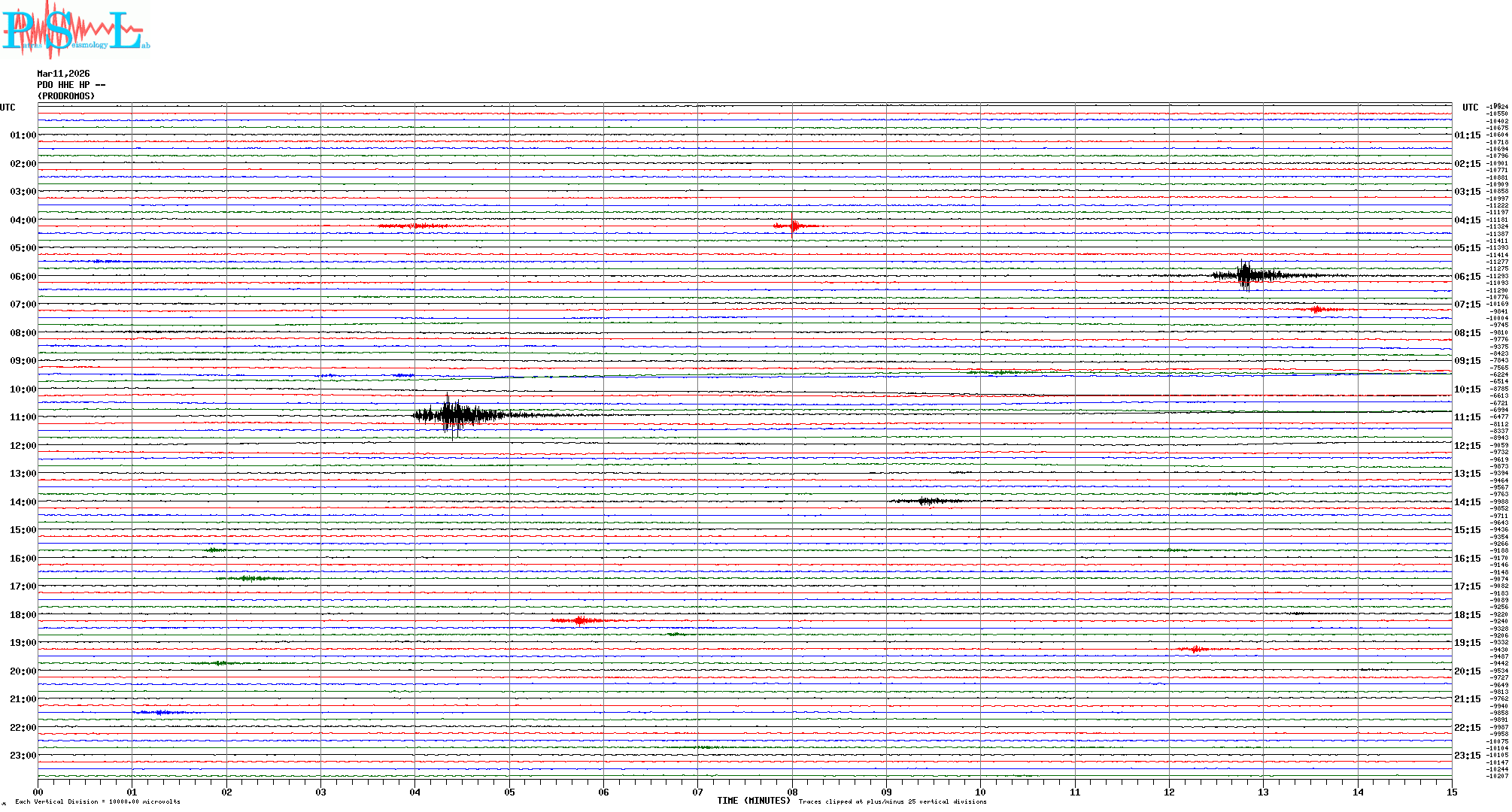The height and width of the screenshot is (812, 1512).
Task: Click the PSL seismology lab logo
Action: coord(75,30)
